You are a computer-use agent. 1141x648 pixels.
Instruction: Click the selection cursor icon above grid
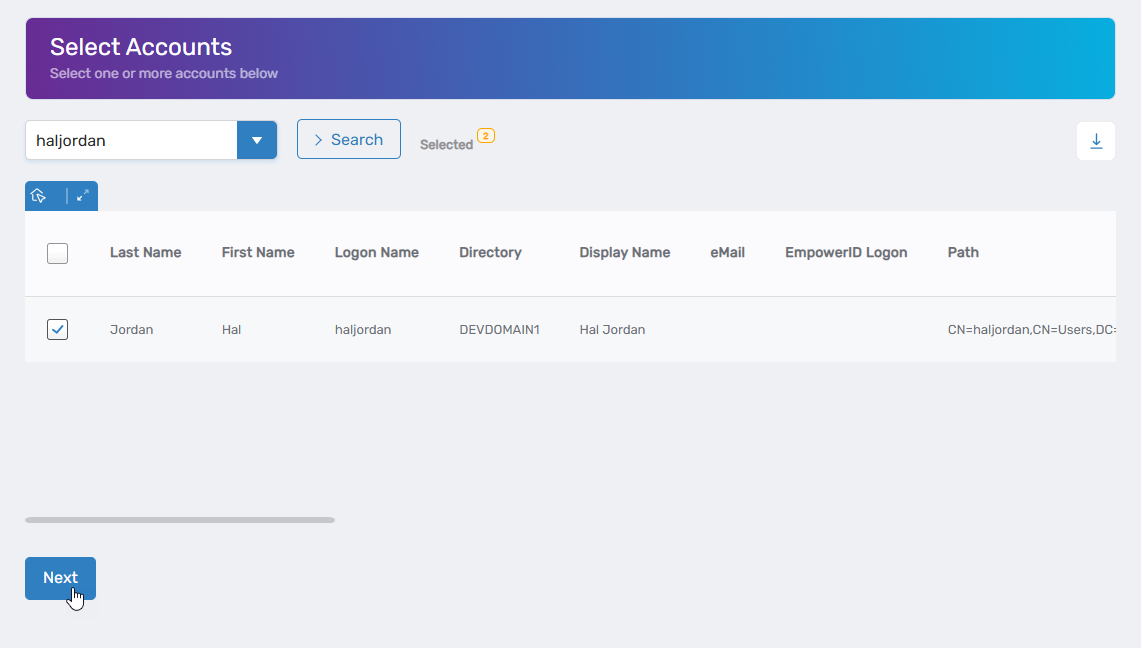pyautogui.click(x=40, y=196)
